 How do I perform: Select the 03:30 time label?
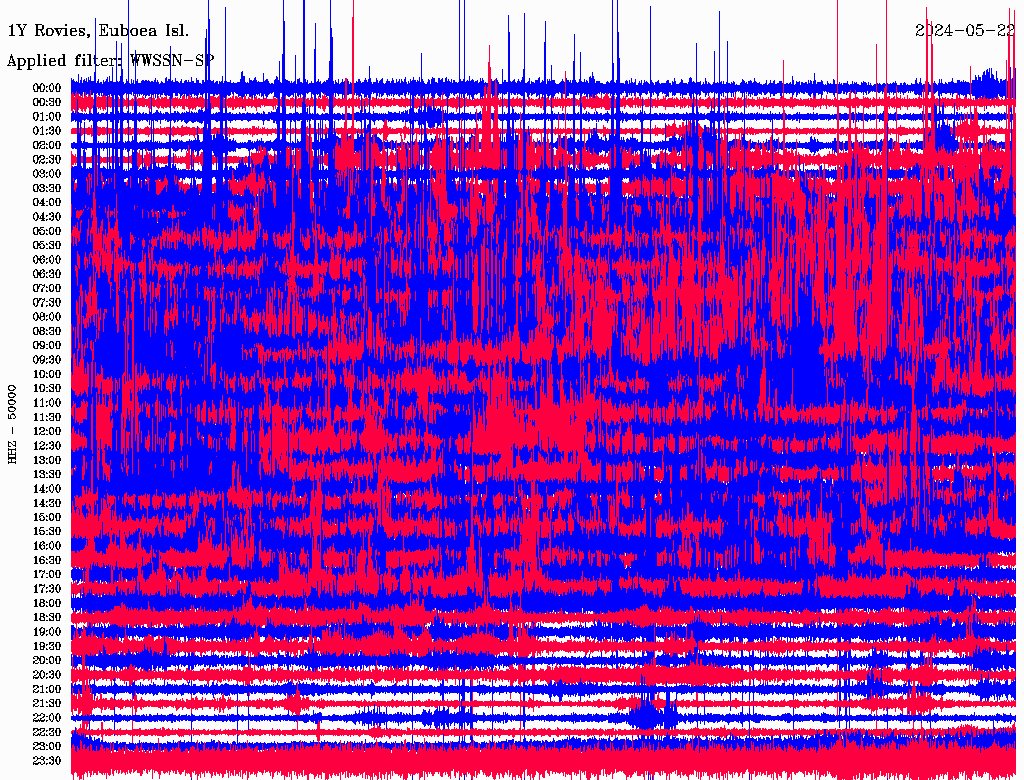pyautogui.click(x=47, y=189)
